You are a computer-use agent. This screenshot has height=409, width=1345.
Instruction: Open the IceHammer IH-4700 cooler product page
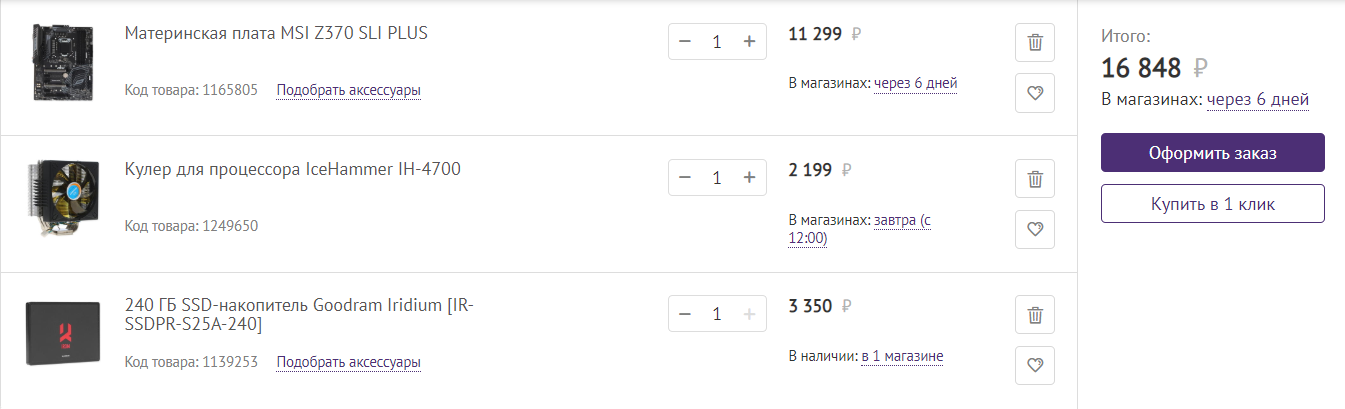tap(293, 169)
